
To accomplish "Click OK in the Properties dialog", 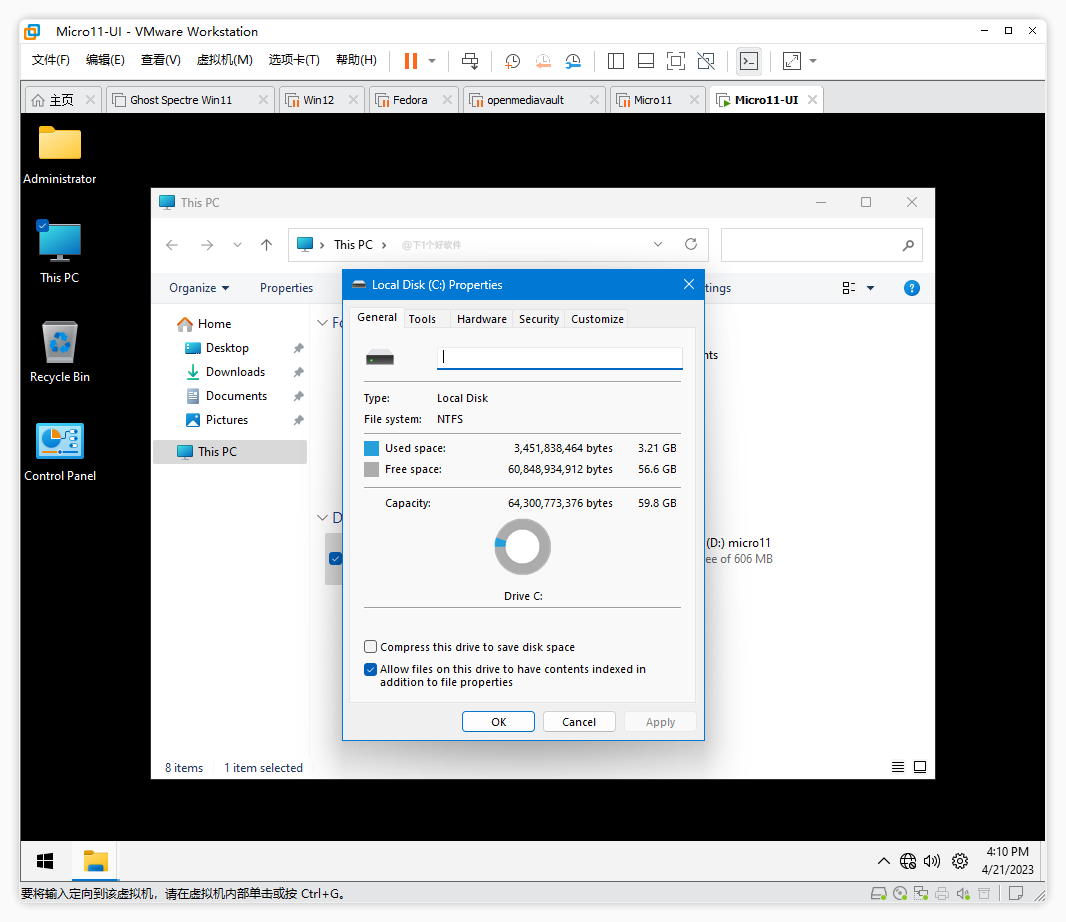I will [x=498, y=722].
